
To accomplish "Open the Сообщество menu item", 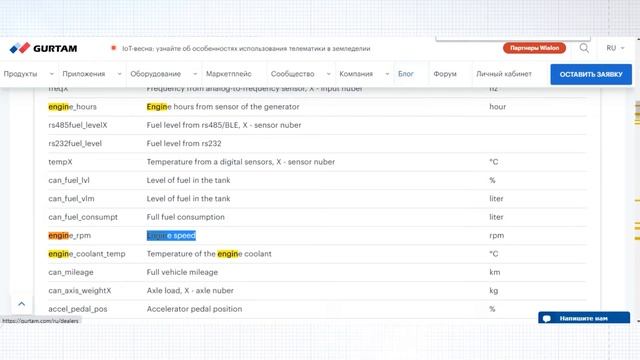I will pos(293,74).
